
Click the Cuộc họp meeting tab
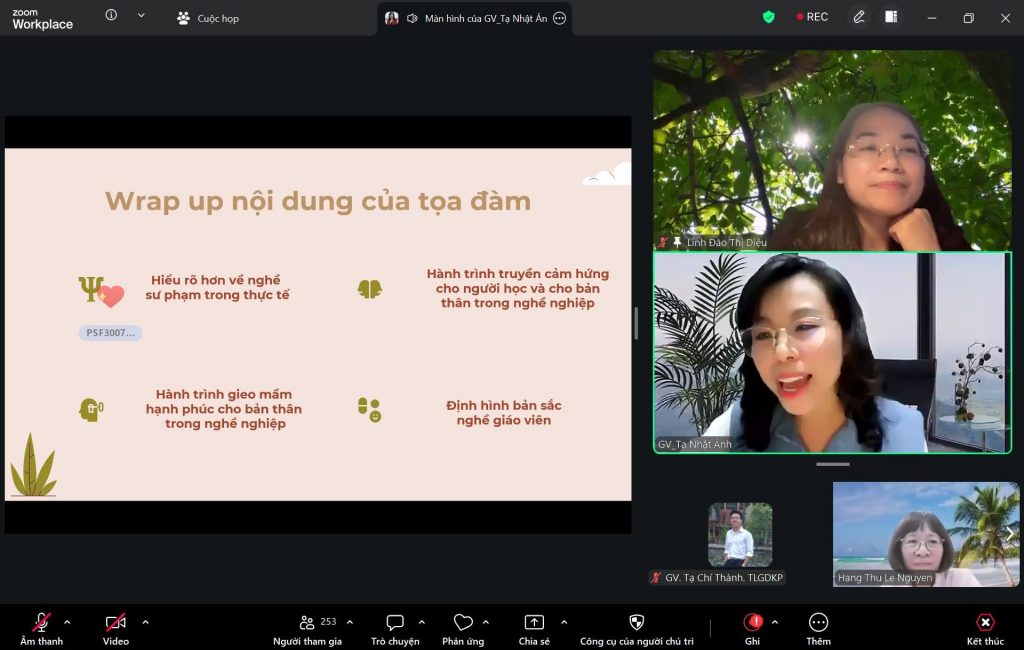208,18
